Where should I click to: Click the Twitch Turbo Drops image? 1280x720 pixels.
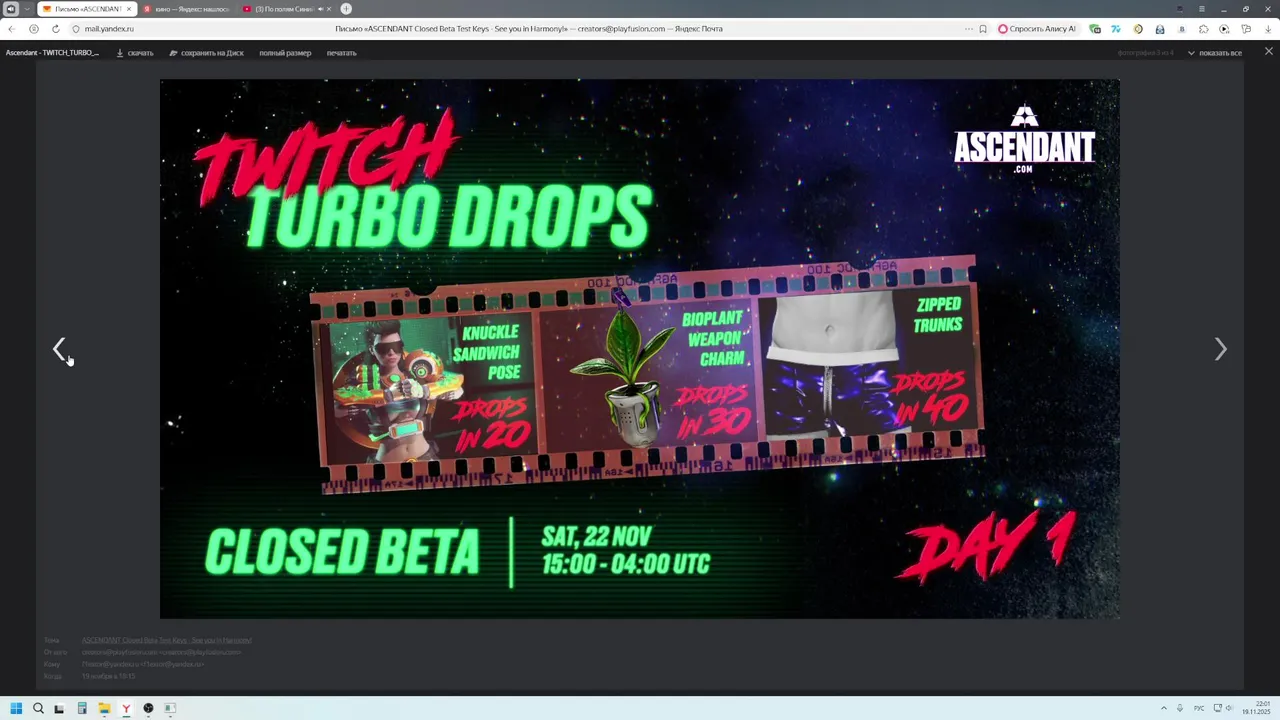pyautogui.click(x=640, y=349)
